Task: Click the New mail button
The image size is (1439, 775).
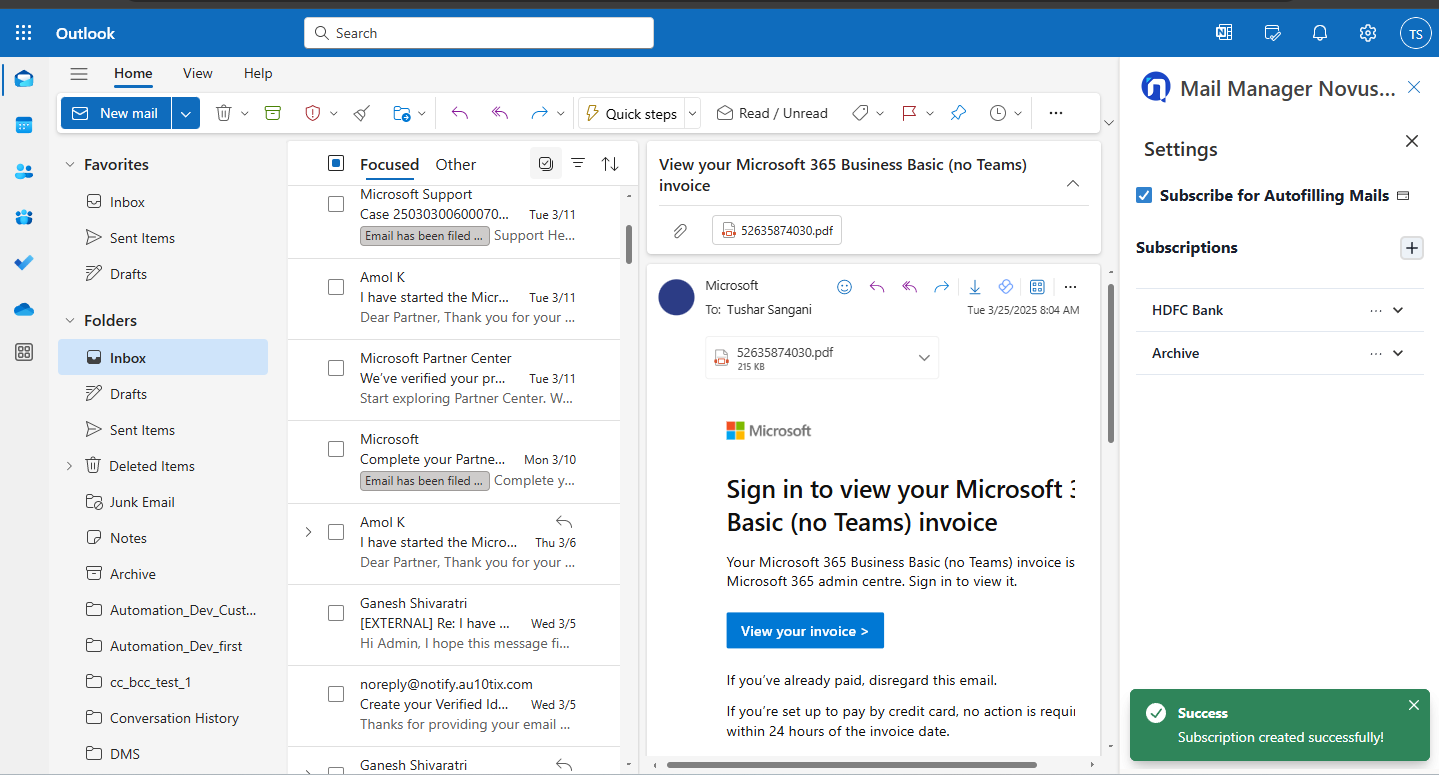Action: (x=116, y=113)
